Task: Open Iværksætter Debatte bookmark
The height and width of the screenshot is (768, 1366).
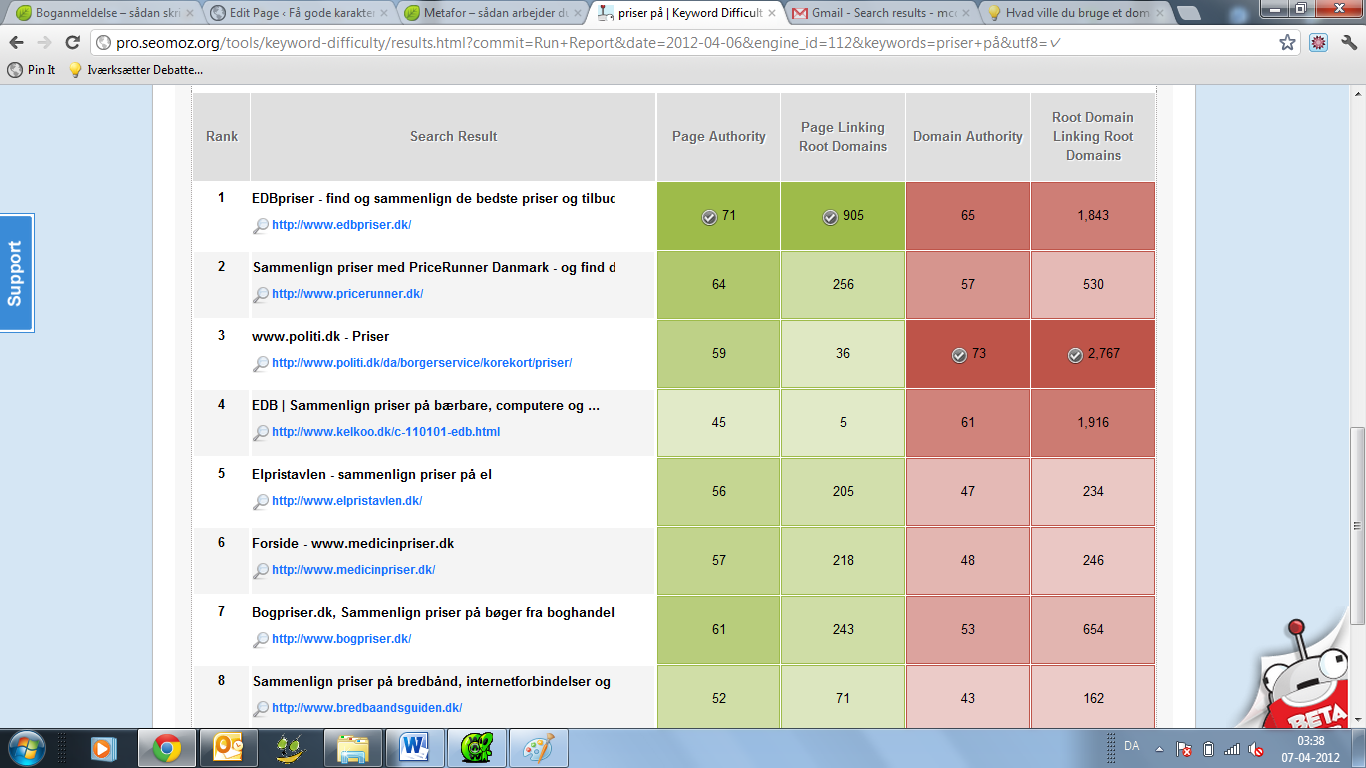Action: coord(135,70)
